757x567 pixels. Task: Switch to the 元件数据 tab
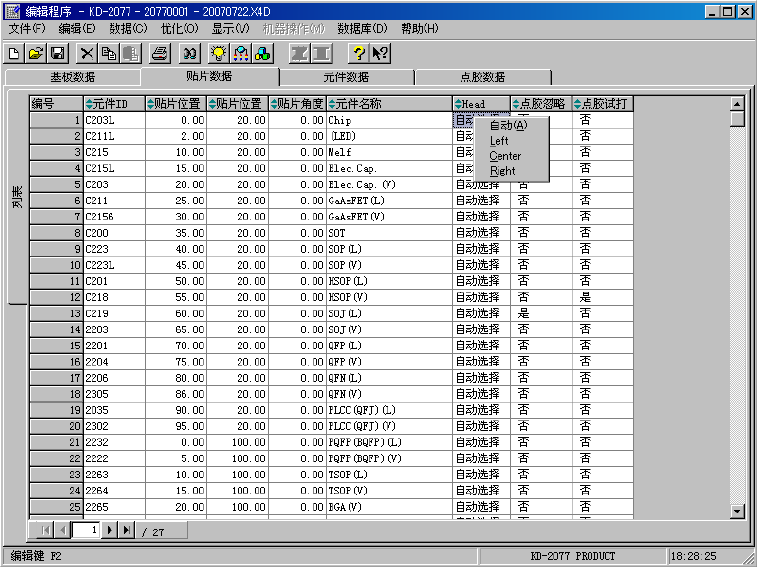click(x=346, y=77)
